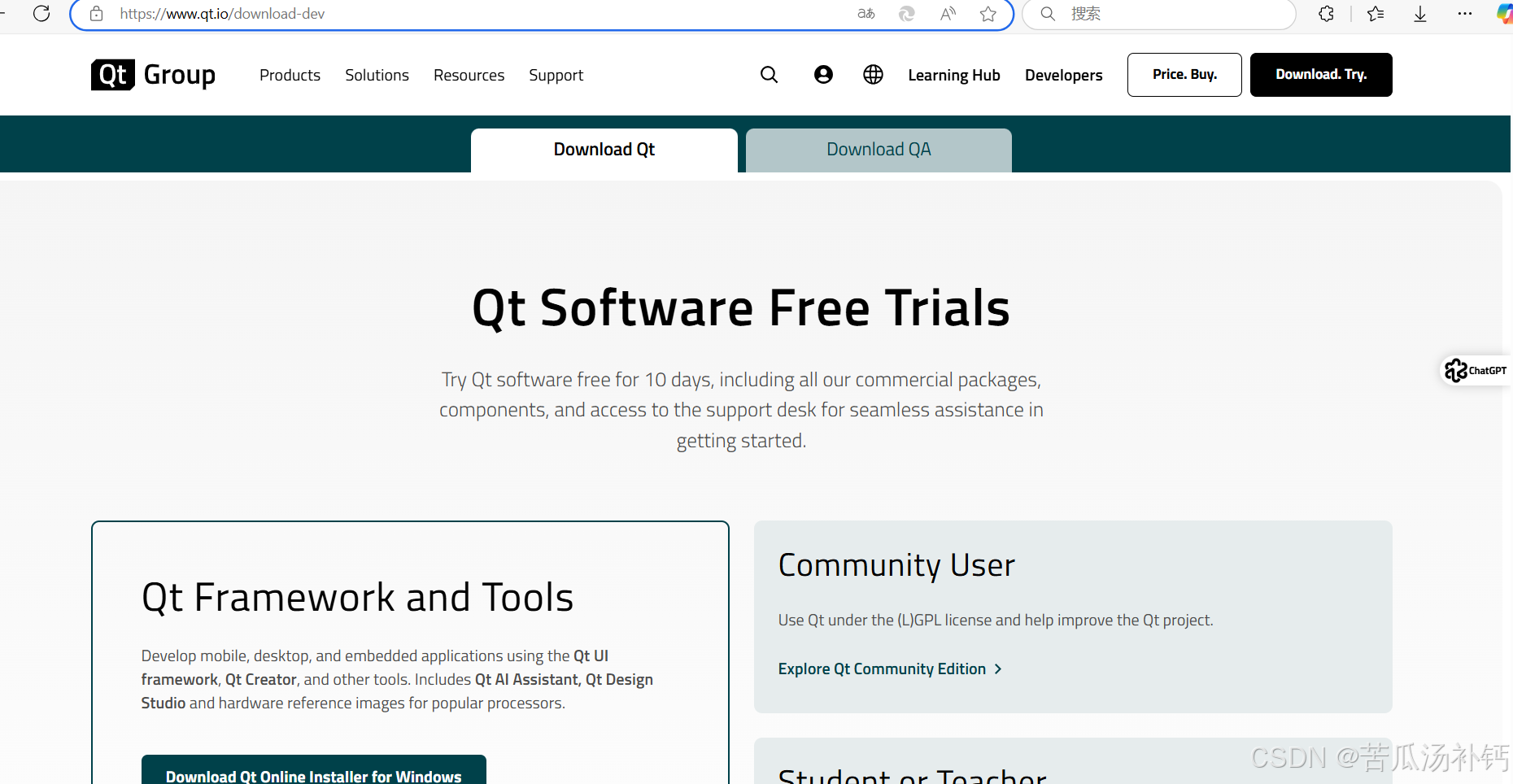Open the favorites list icon
The height and width of the screenshot is (784, 1513).
[x=1376, y=14]
